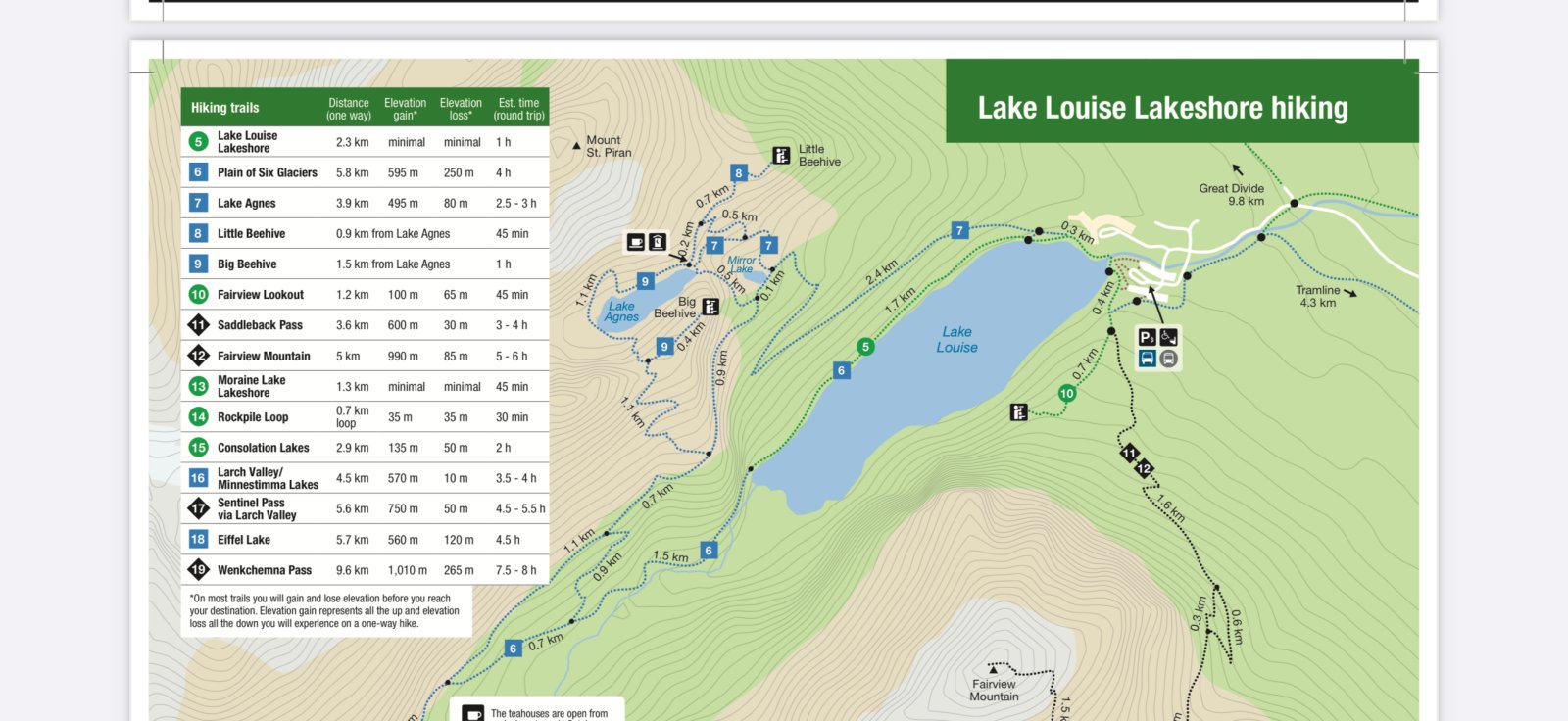Viewport: 1568px width, 721px height.
Task: Click the Lake Louise Lakeshore hiking title
Action: tap(1162, 108)
